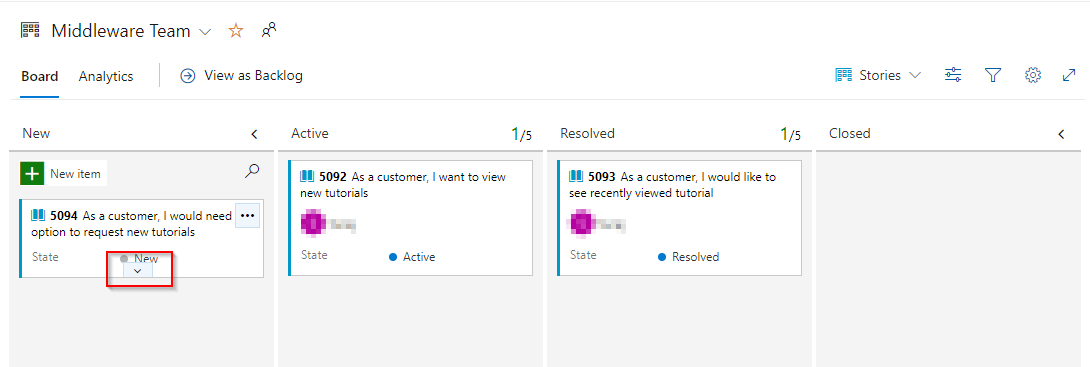
Task: Collapse the Closed column with chevron
Action: pyautogui.click(x=1061, y=133)
